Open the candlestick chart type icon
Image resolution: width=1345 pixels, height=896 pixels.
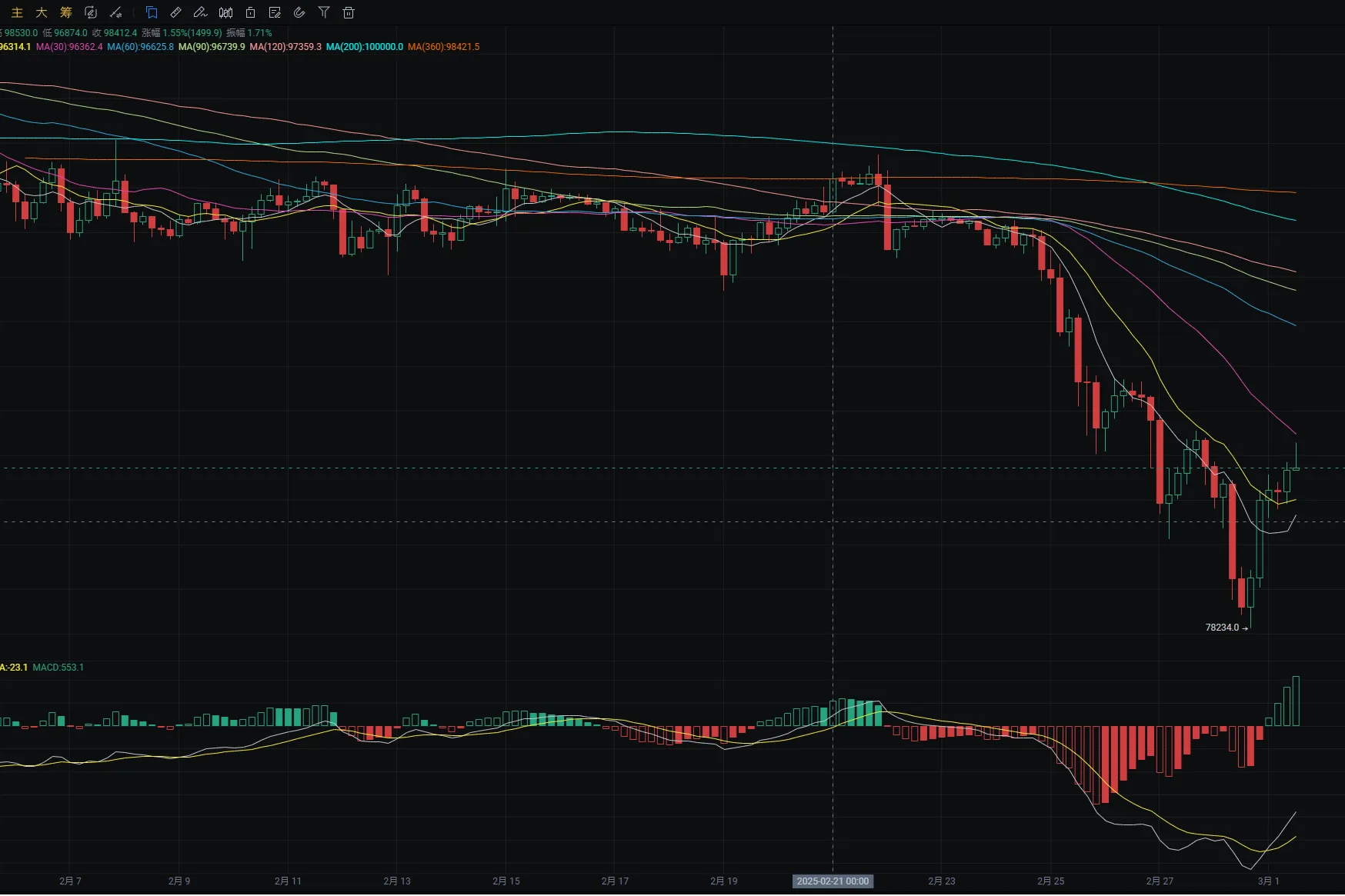[225, 12]
